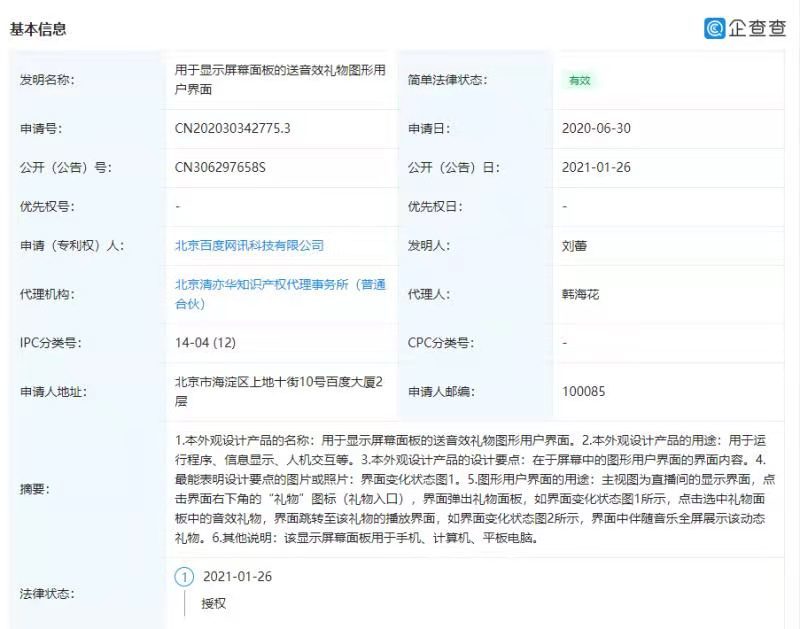The height and width of the screenshot is (629, 800).
Task: Select agent name 韩海花
Action: click(x=580, y=294)
